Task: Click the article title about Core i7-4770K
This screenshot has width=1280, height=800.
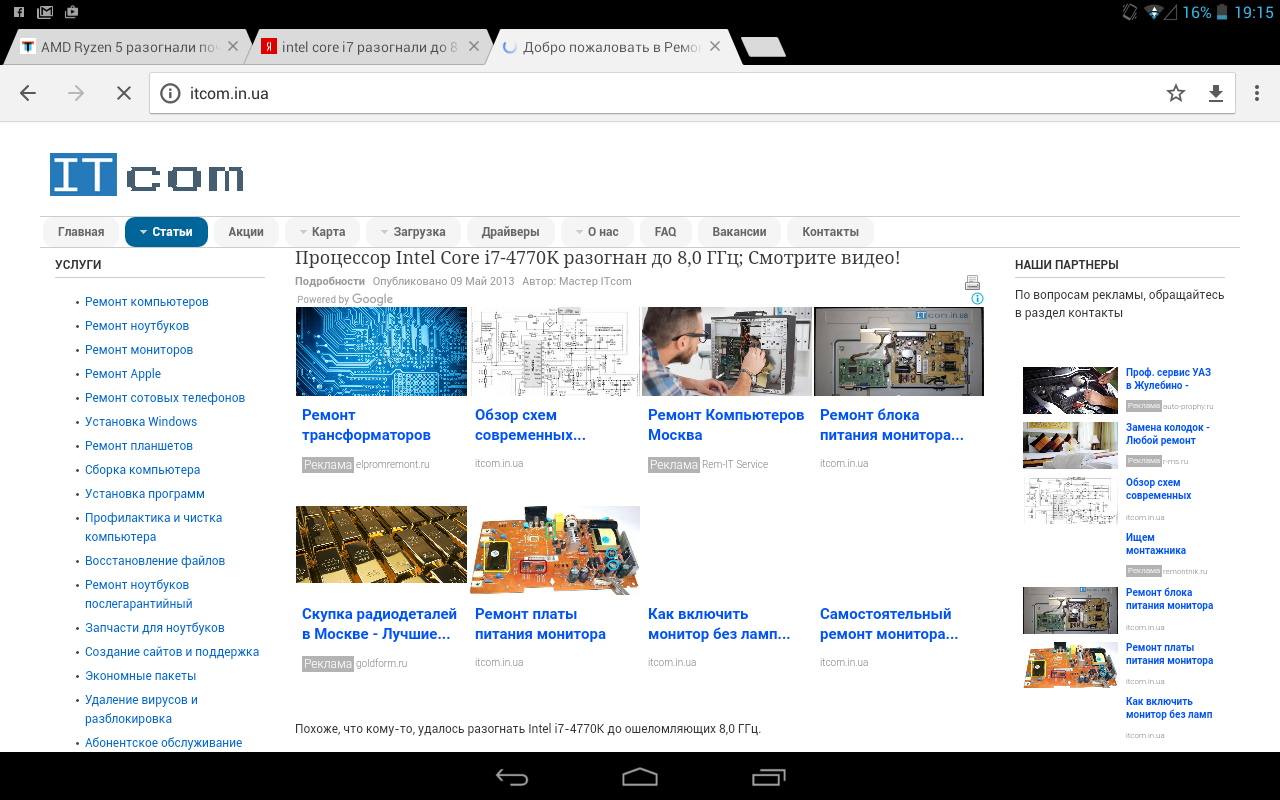Action: [597, 258]
